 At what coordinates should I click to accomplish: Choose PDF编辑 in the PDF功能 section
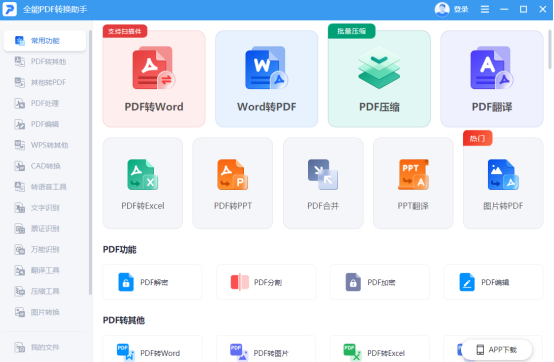[x=494, y=282]
